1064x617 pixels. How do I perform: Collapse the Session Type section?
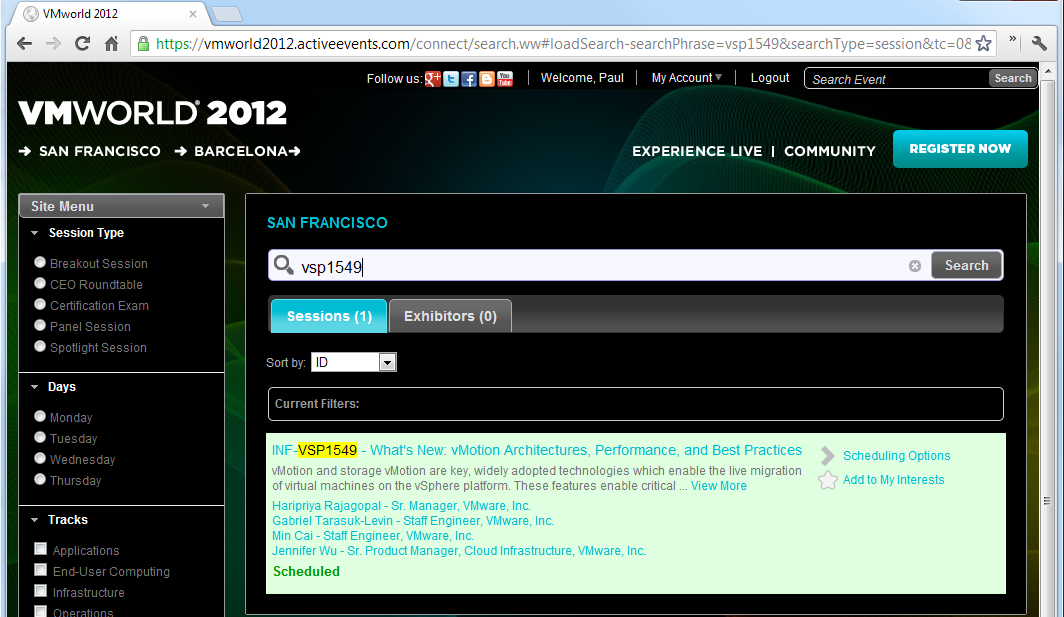[35, 233]
